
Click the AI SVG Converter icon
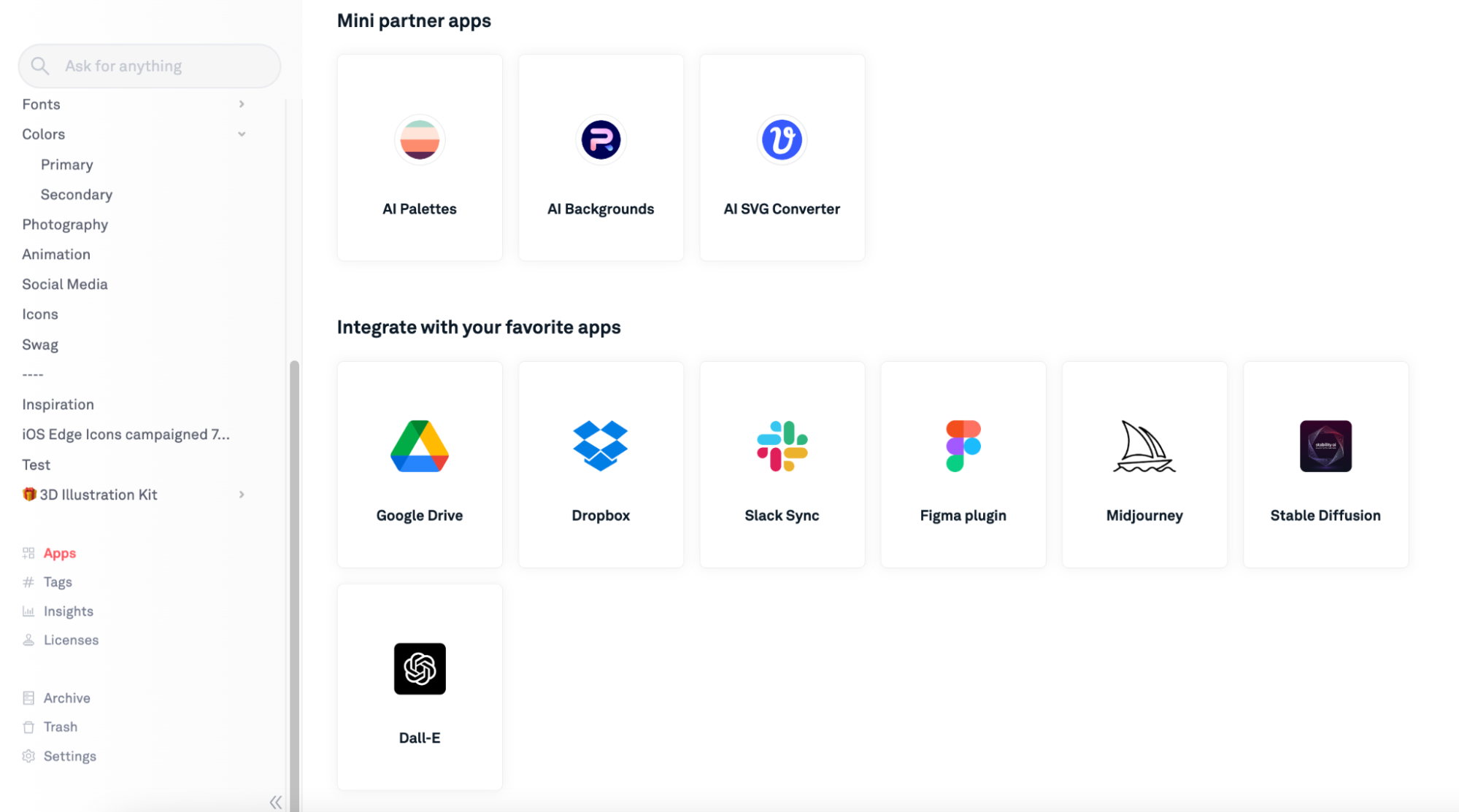[x=782, y=139]
